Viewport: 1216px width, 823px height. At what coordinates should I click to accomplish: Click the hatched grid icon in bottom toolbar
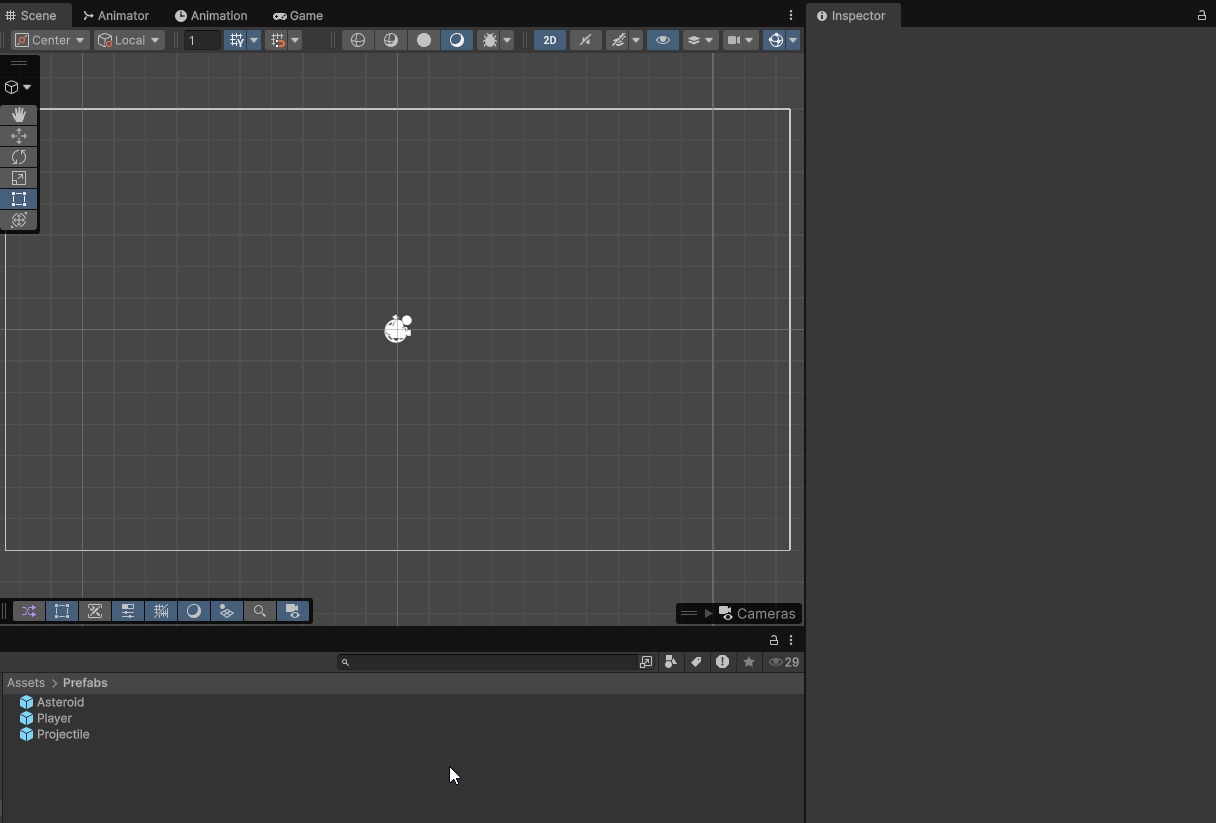click(x=161, y=611)
